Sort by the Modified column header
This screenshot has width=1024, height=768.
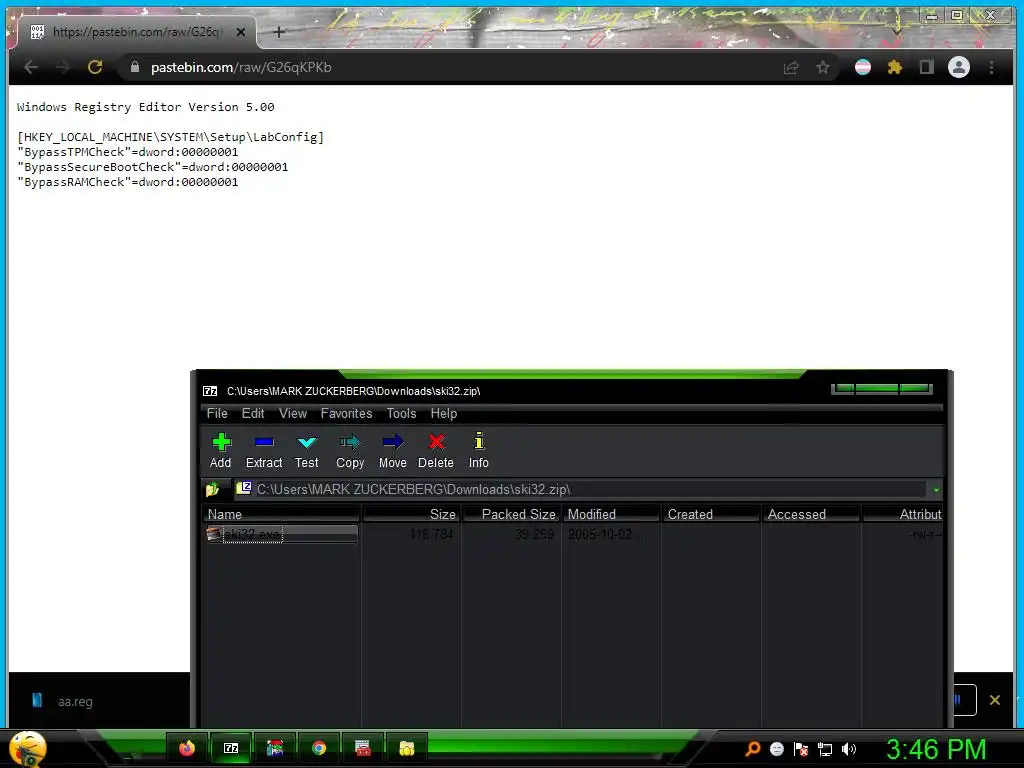point(611,514)
